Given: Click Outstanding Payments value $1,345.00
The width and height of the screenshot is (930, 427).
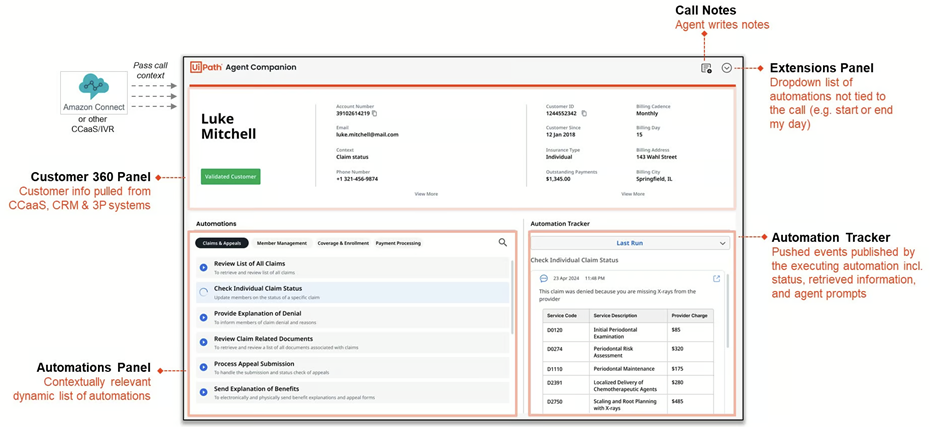Looking at the screenshot, I should pyautogui.click(x=560, y=179).
